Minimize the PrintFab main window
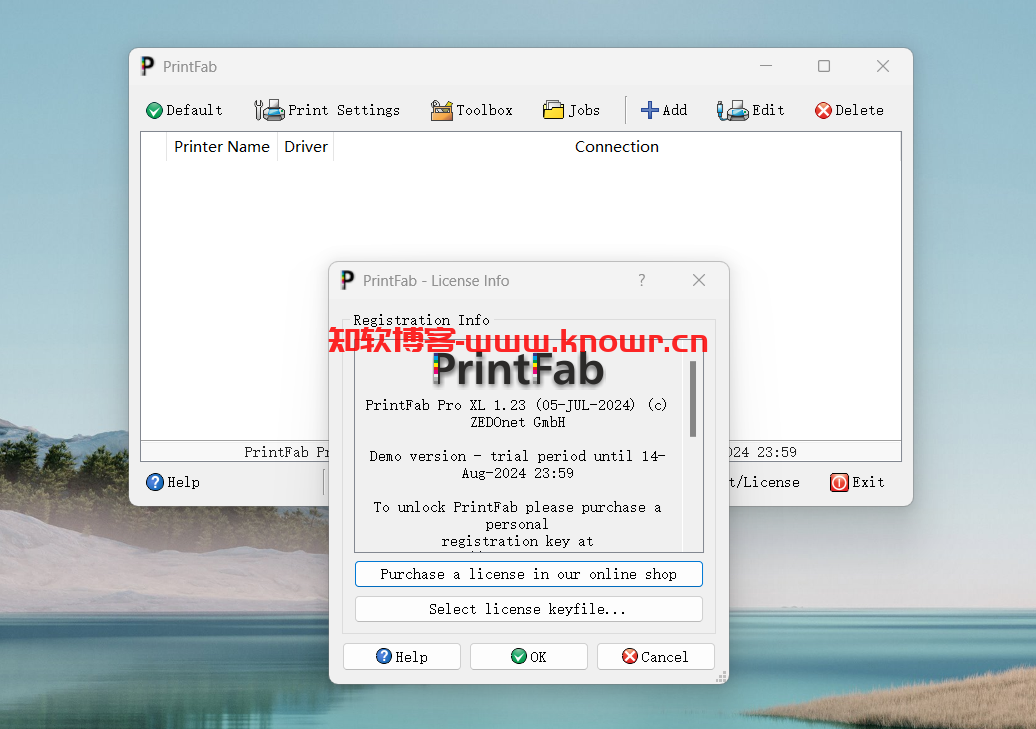This screenshot has height=729, width=1036. 766,66
